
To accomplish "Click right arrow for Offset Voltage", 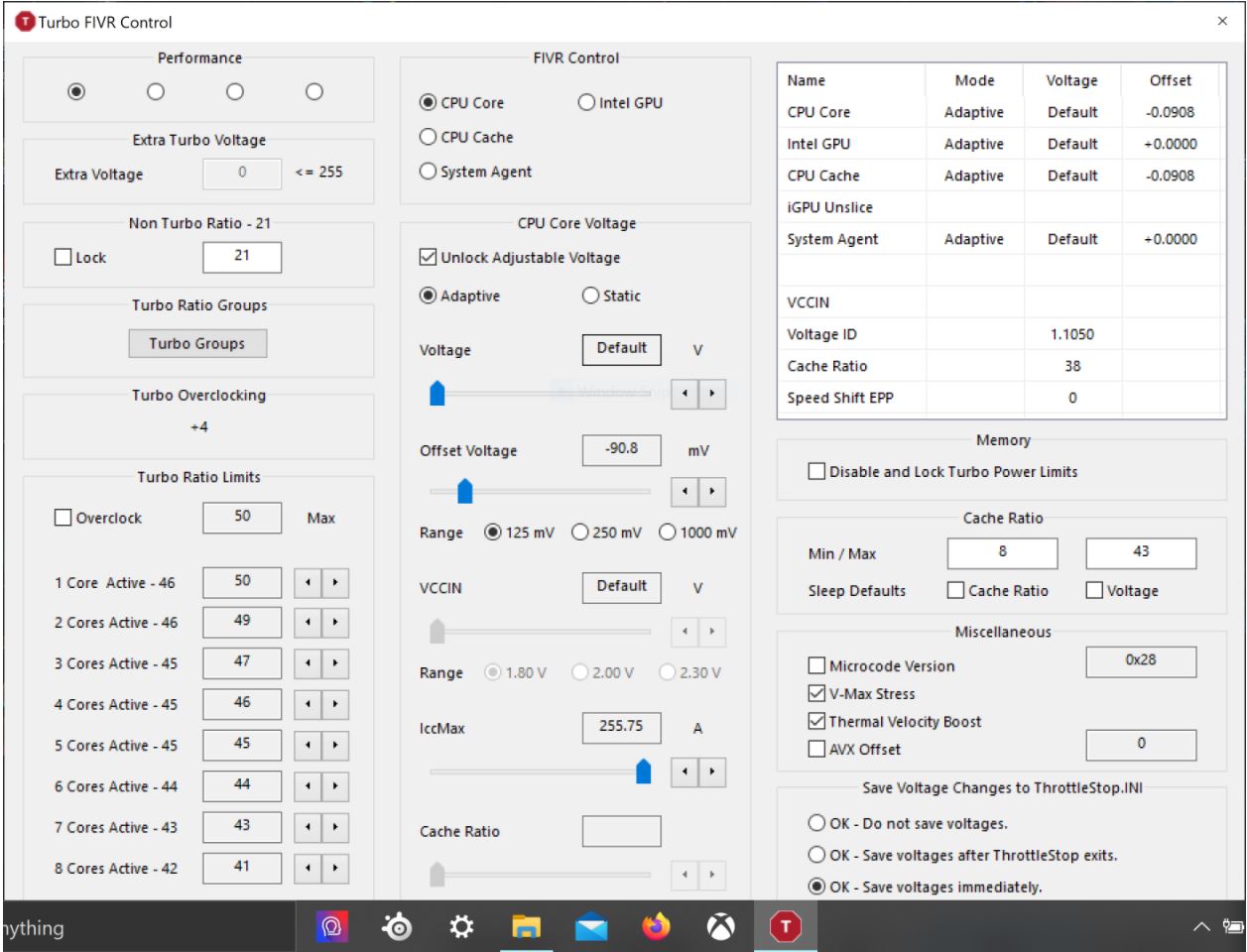I will click(x=711, y=492).
